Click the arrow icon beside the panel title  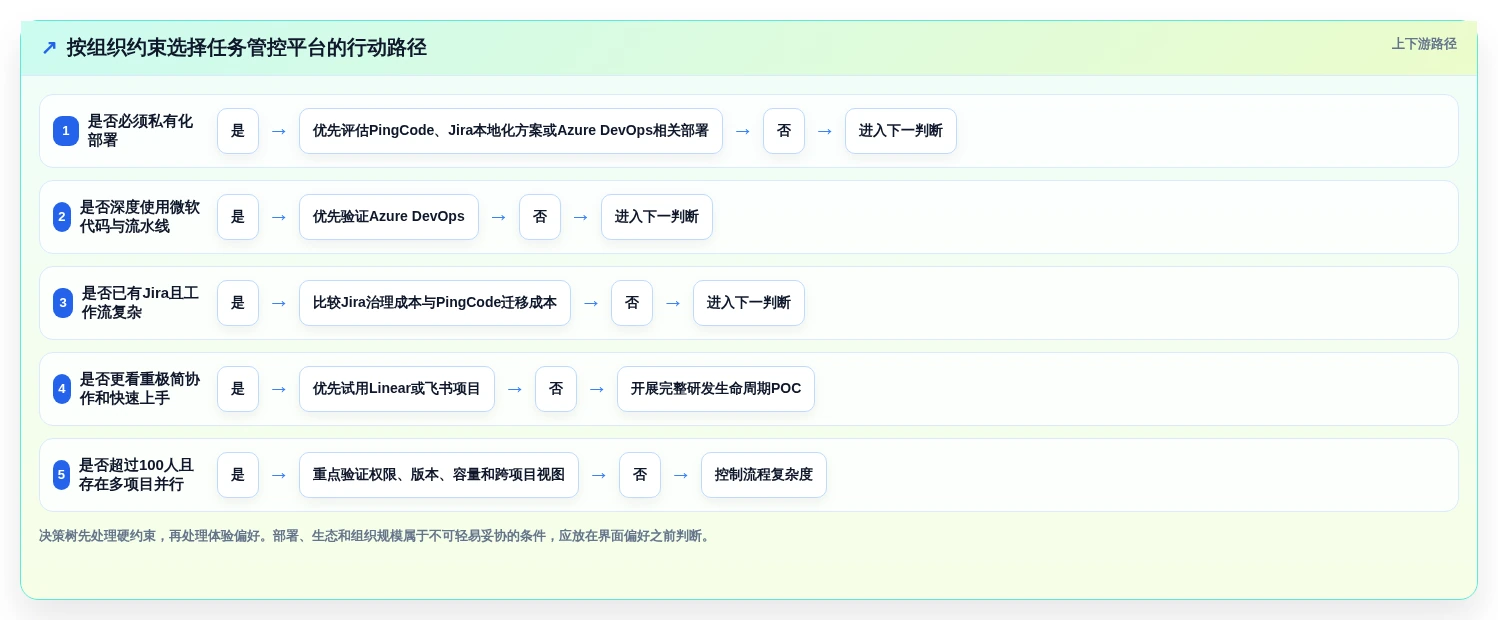click(x=49, y=48)
